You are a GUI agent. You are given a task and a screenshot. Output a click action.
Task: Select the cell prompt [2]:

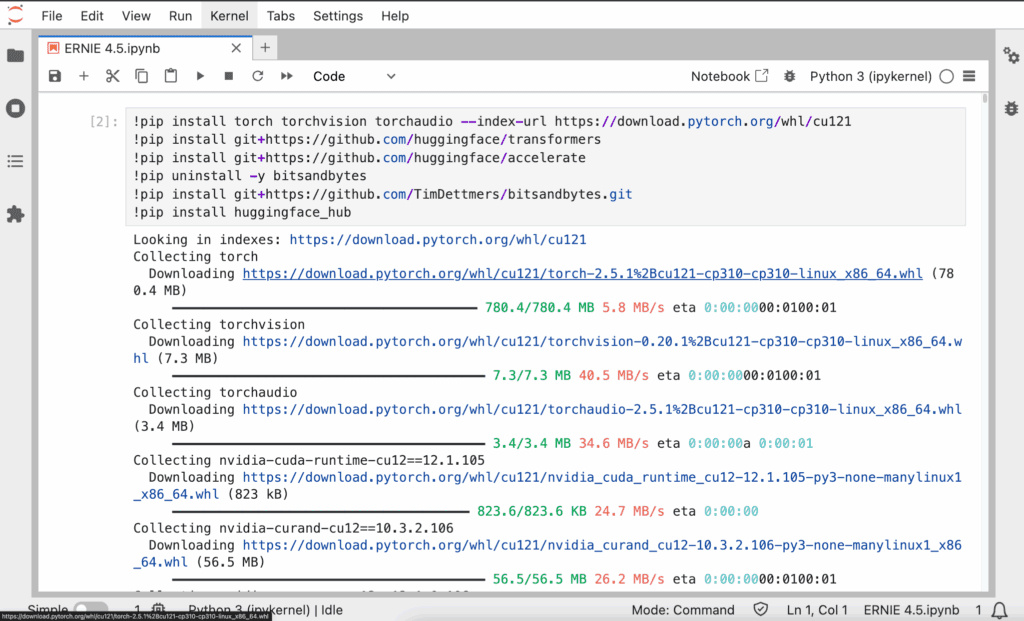pos(103,121)
